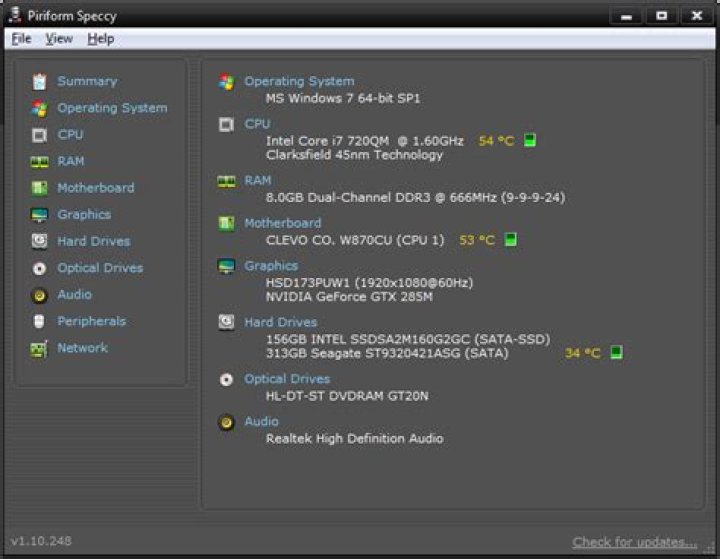Open Peripherals label in sidebar

point(91,321)
